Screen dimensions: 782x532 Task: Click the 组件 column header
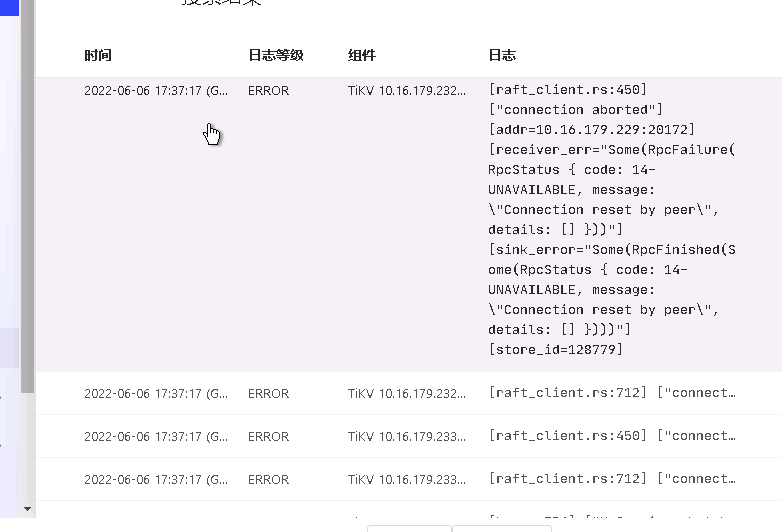coord(362,55)
